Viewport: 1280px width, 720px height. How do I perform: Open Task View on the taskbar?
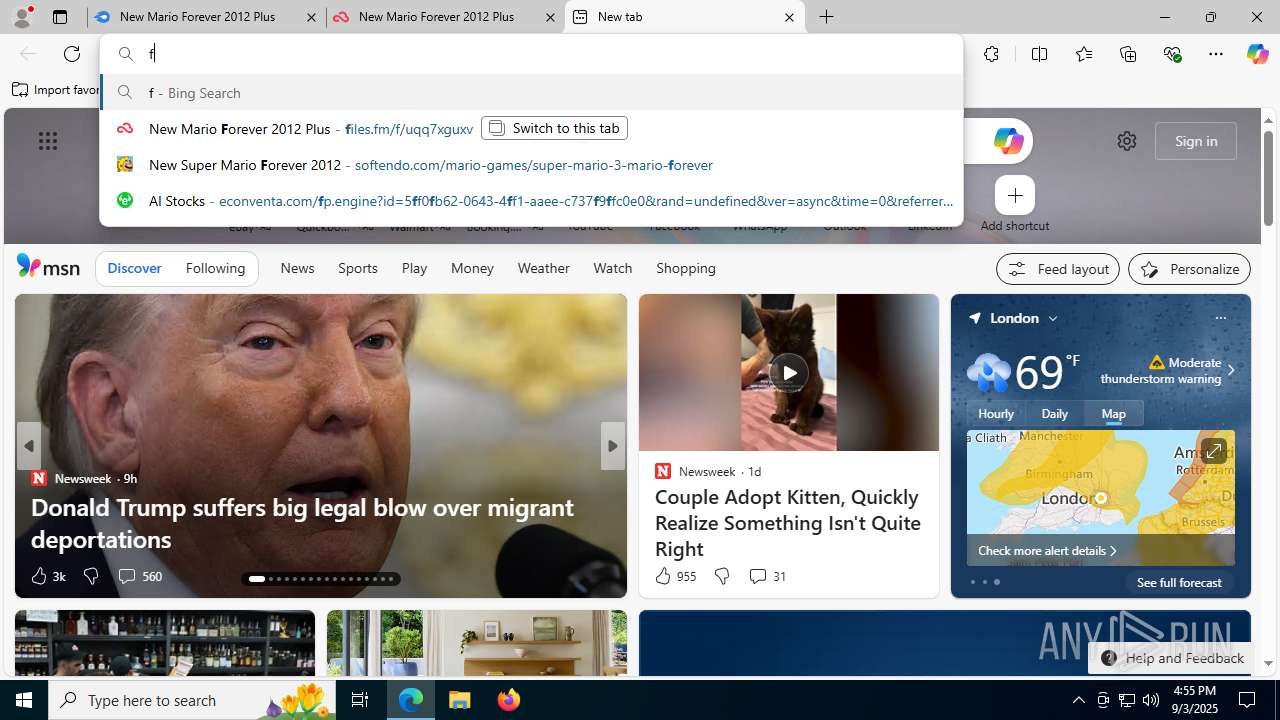pos(360,700)
